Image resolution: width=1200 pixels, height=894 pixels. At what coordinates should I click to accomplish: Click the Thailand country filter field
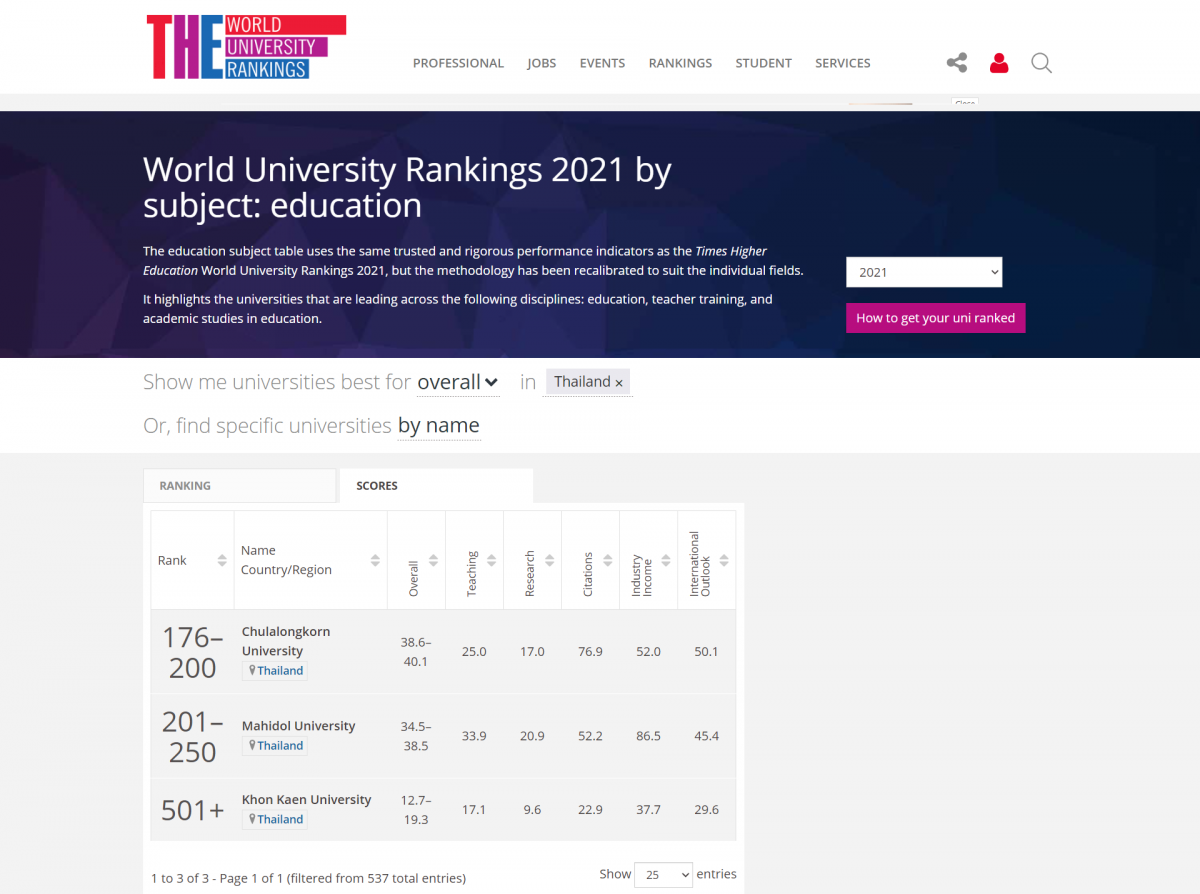(588, 382)
